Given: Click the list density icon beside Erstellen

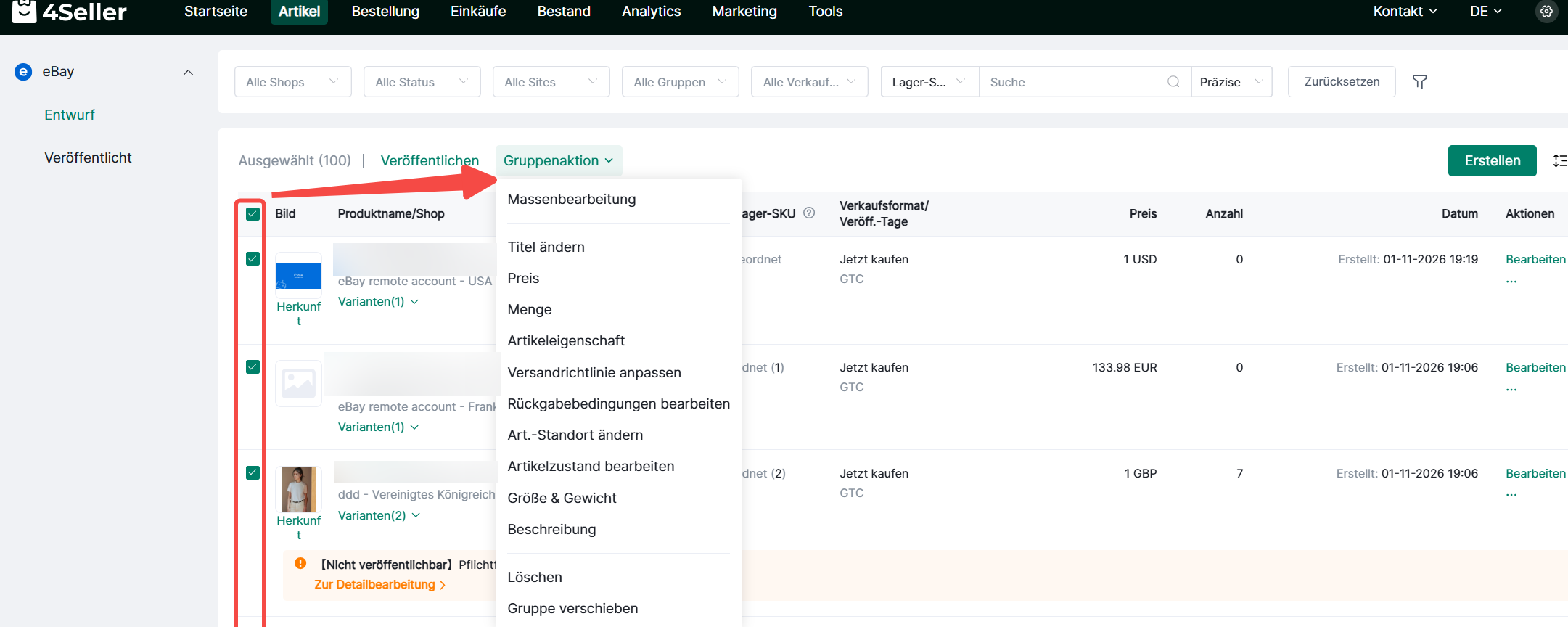Looking at the screenshot, I should click(1559, 161).
